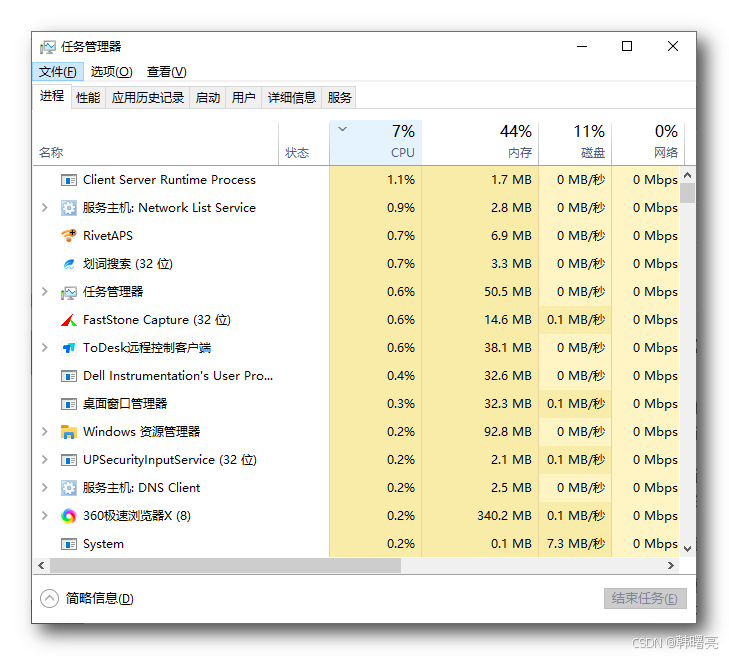Click the 360极速浏览器X icon
The width and height of the screenshot is (729, 656).
(x=69, y=516)
